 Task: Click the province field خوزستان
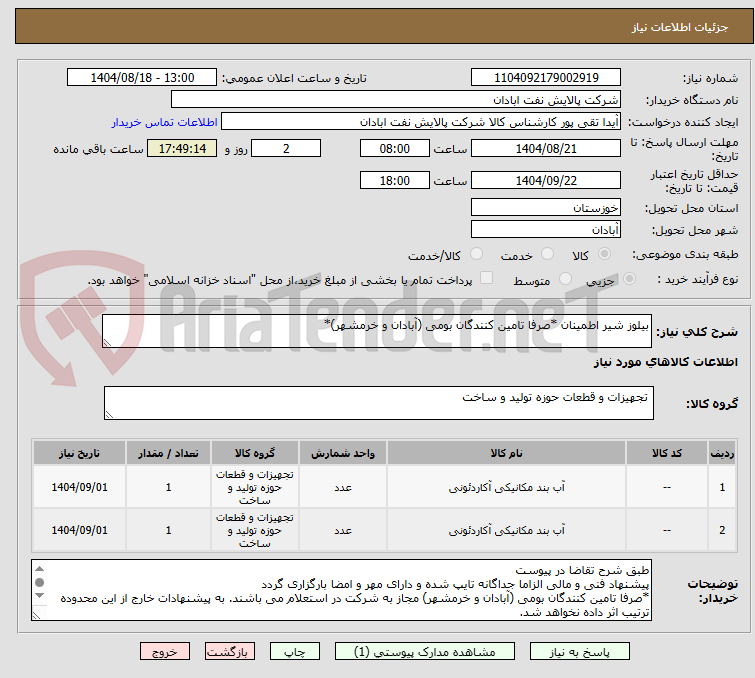click(x=546, y=207)
